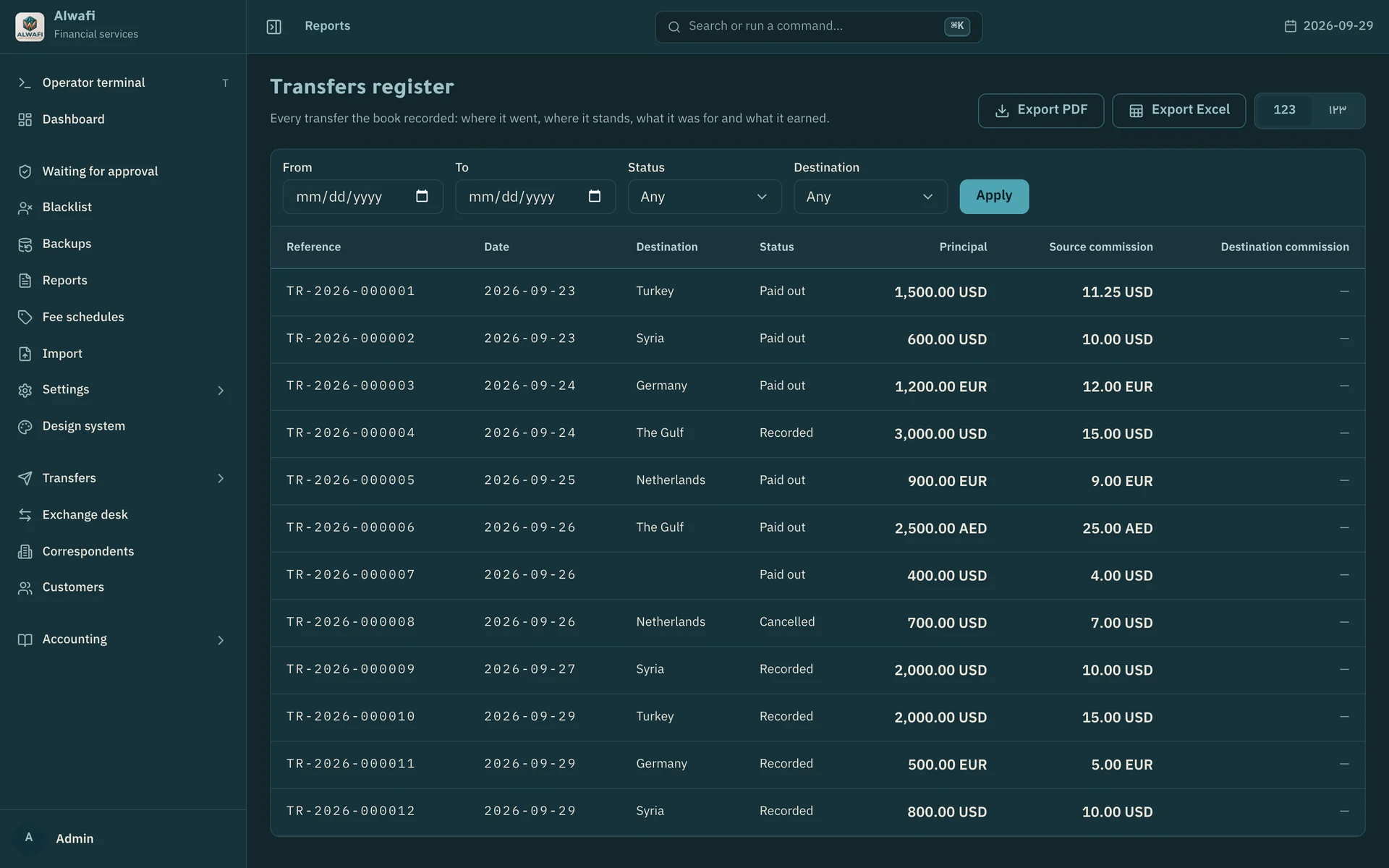Collapse the sidebar with the panel toggle icon

click(273, 27)
